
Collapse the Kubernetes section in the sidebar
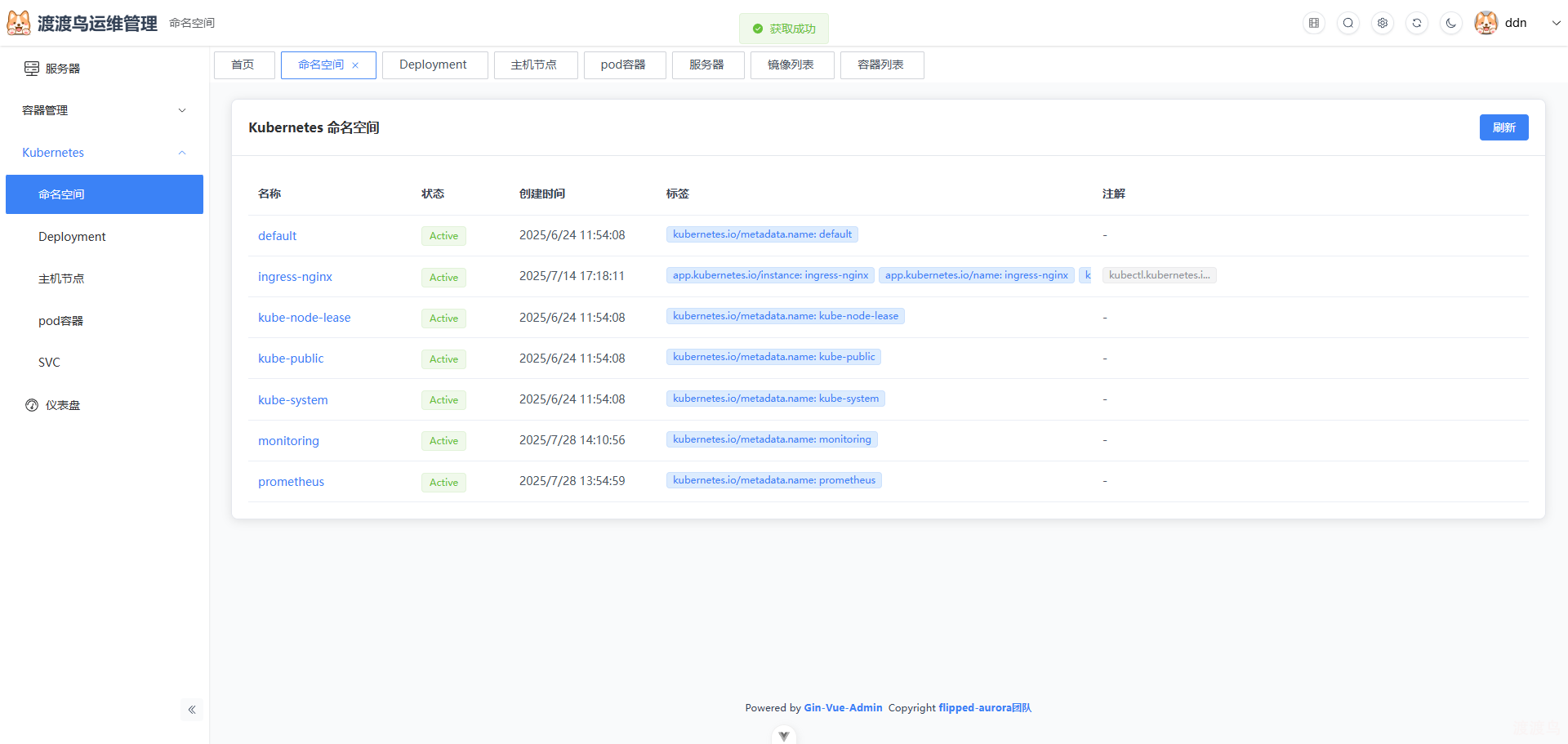pyautogui.click(x=181, y=153)
